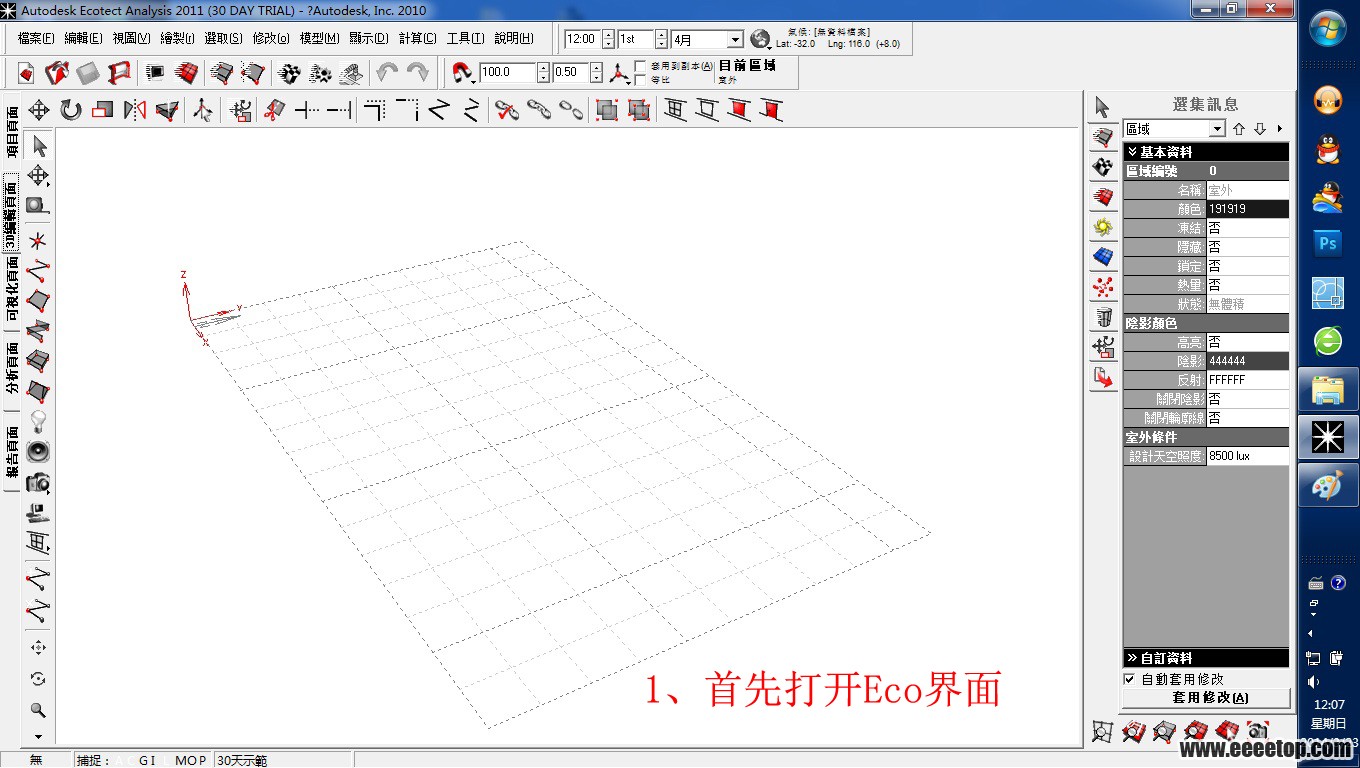This screenshot has width=1360, height=768.
Task: Increase the 100.0 snap value stepper
Action: (x=543, y=67)
